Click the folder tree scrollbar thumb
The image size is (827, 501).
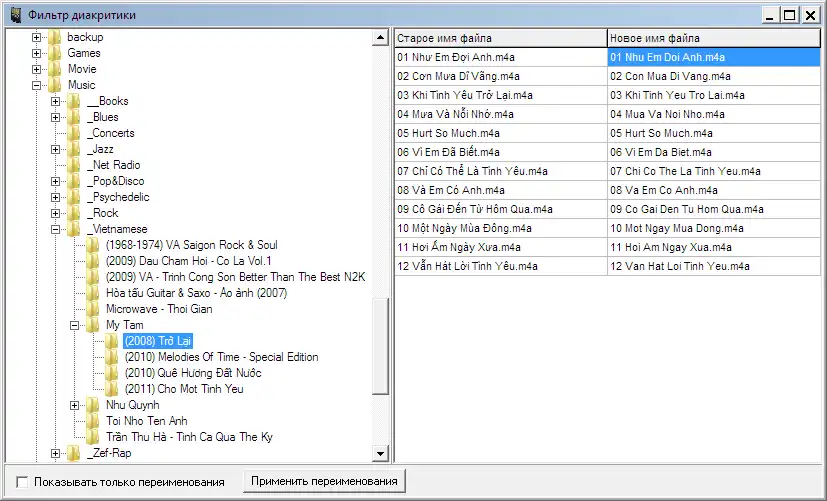point(380,346)
